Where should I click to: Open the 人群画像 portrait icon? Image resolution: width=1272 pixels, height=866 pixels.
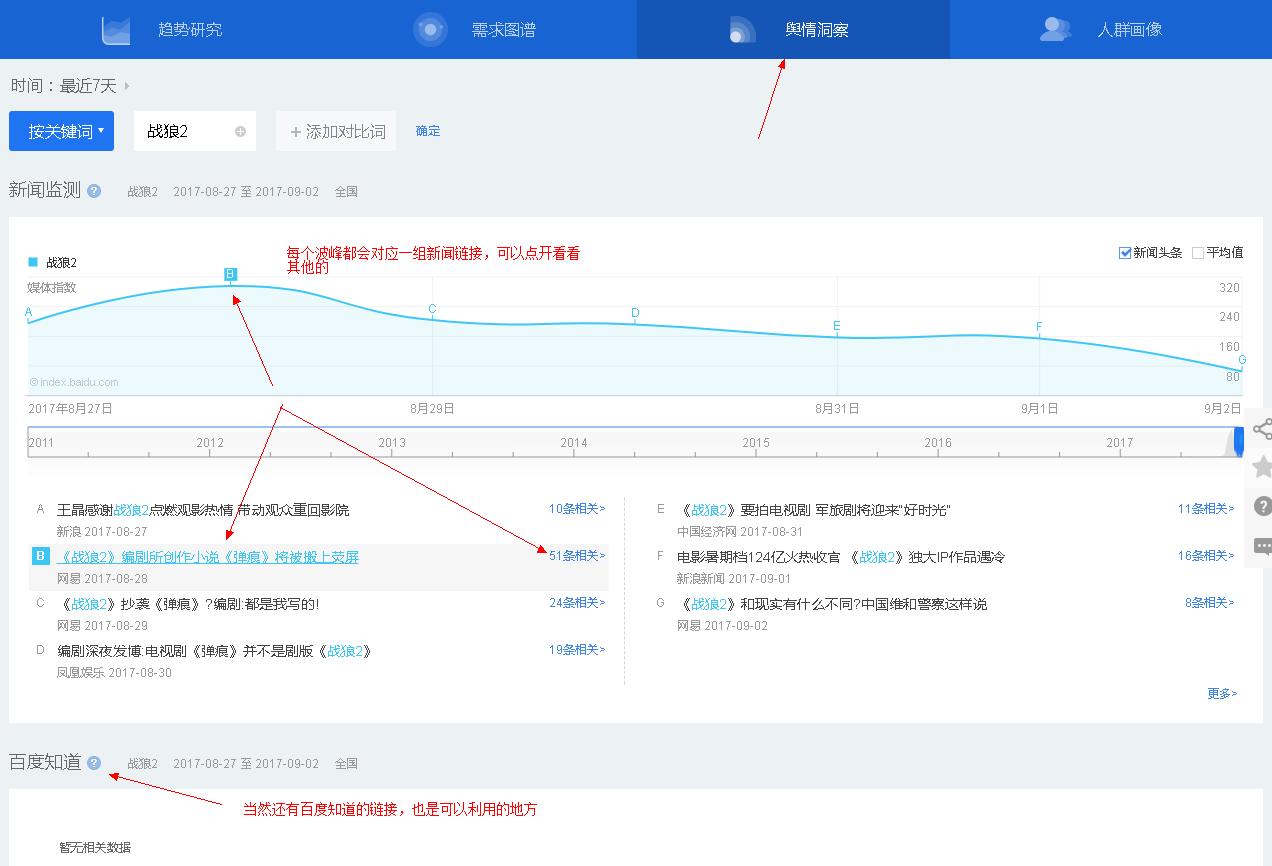point(1055,29)
